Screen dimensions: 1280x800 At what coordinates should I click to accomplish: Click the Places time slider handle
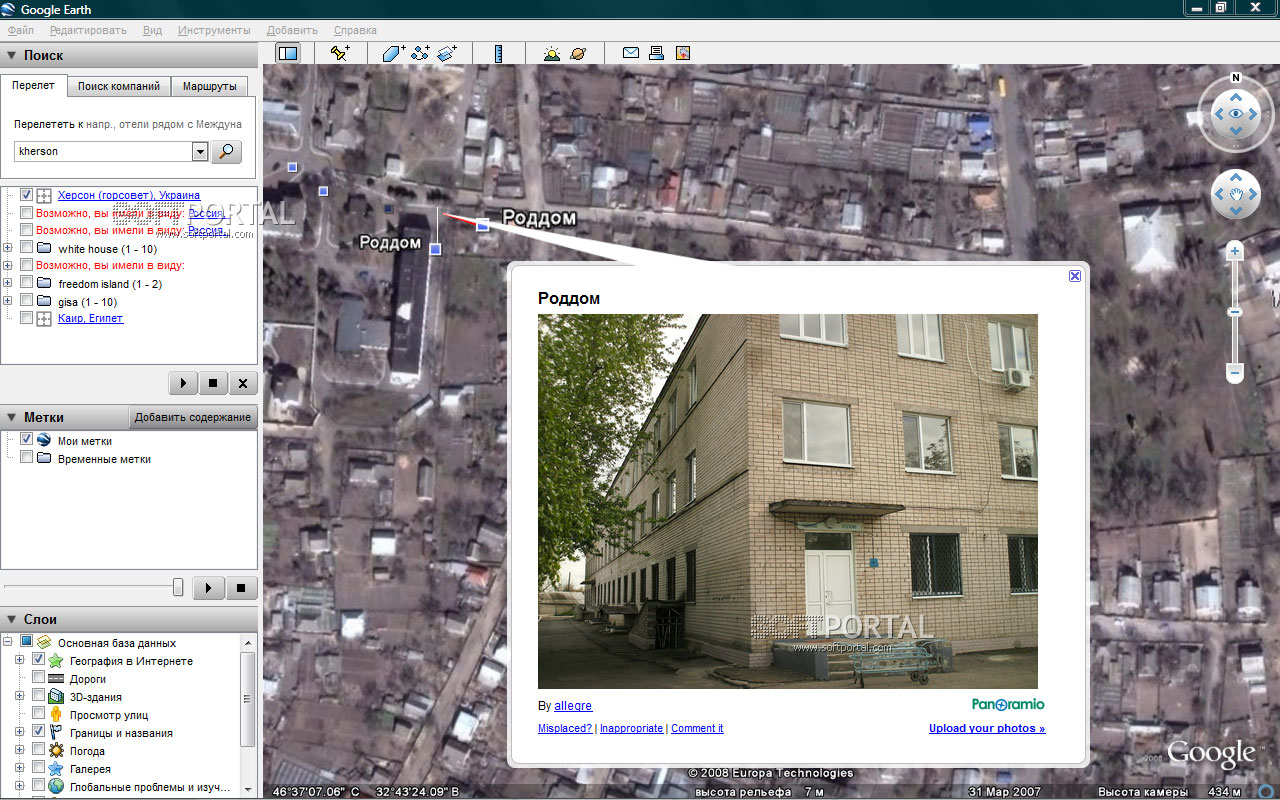pyautogui.click(x=178, y=587)
